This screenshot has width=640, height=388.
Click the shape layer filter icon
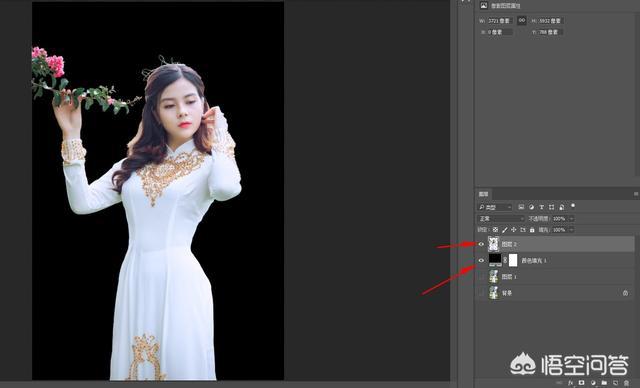point(552,207)
